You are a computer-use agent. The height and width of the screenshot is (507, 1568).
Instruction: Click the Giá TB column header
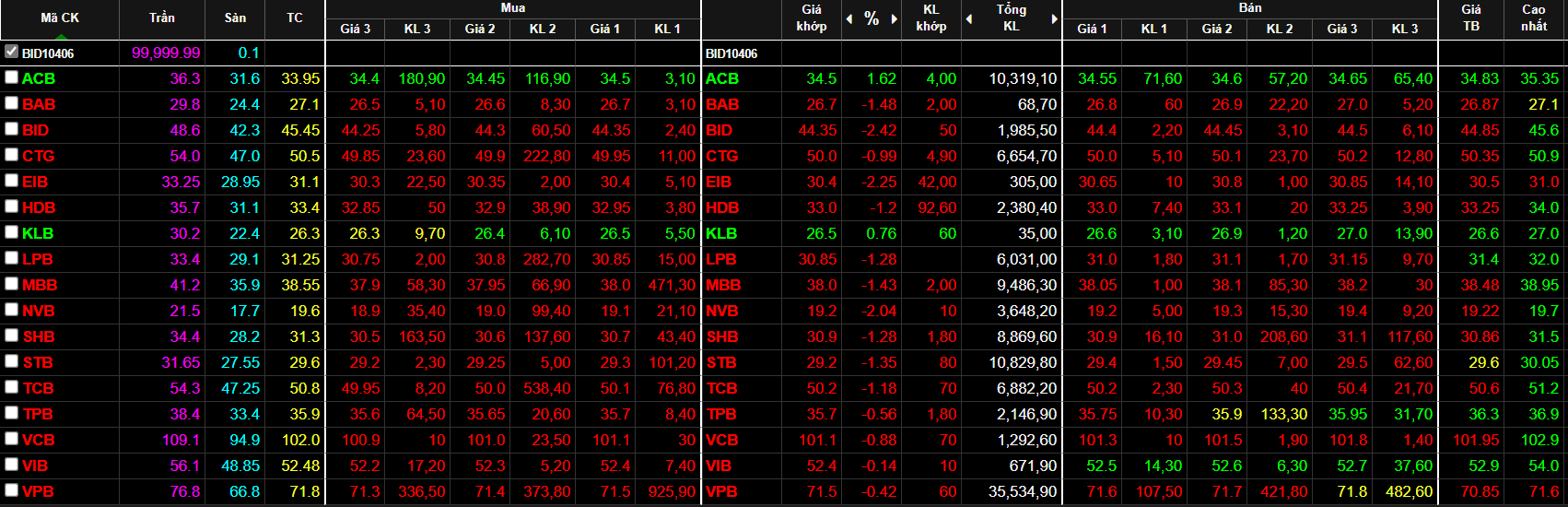1471,18
